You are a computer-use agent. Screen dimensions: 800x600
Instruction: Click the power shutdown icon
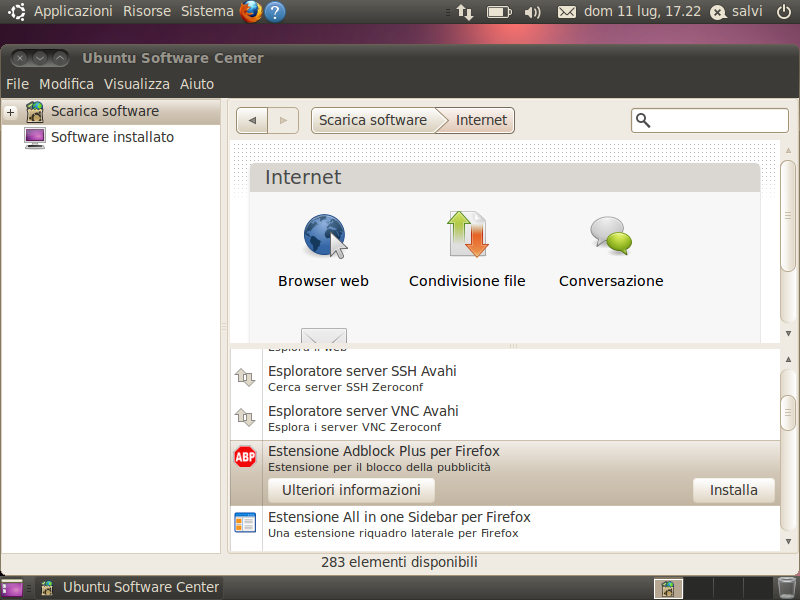pyautogui.click(x=784, y=11)
